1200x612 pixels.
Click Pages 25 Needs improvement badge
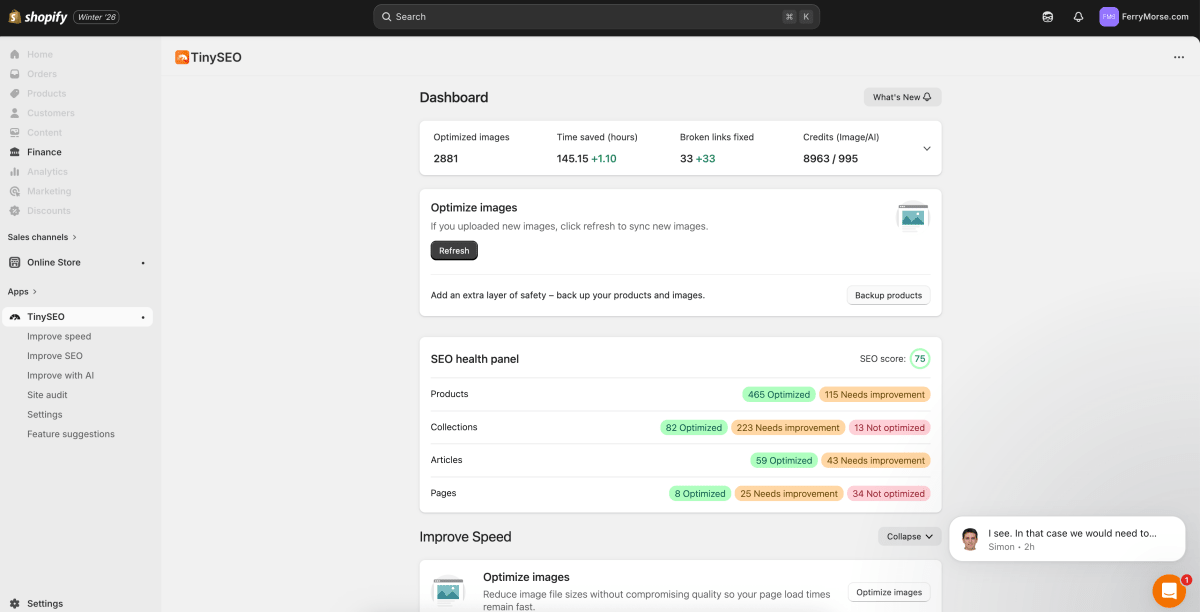789,493
